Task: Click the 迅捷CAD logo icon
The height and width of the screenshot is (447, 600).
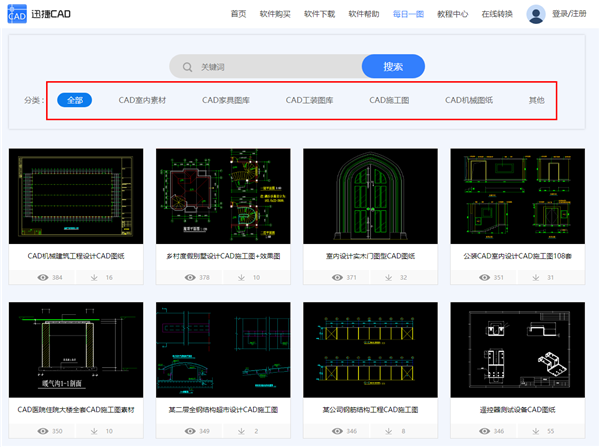Action: (x=17, y=14)
